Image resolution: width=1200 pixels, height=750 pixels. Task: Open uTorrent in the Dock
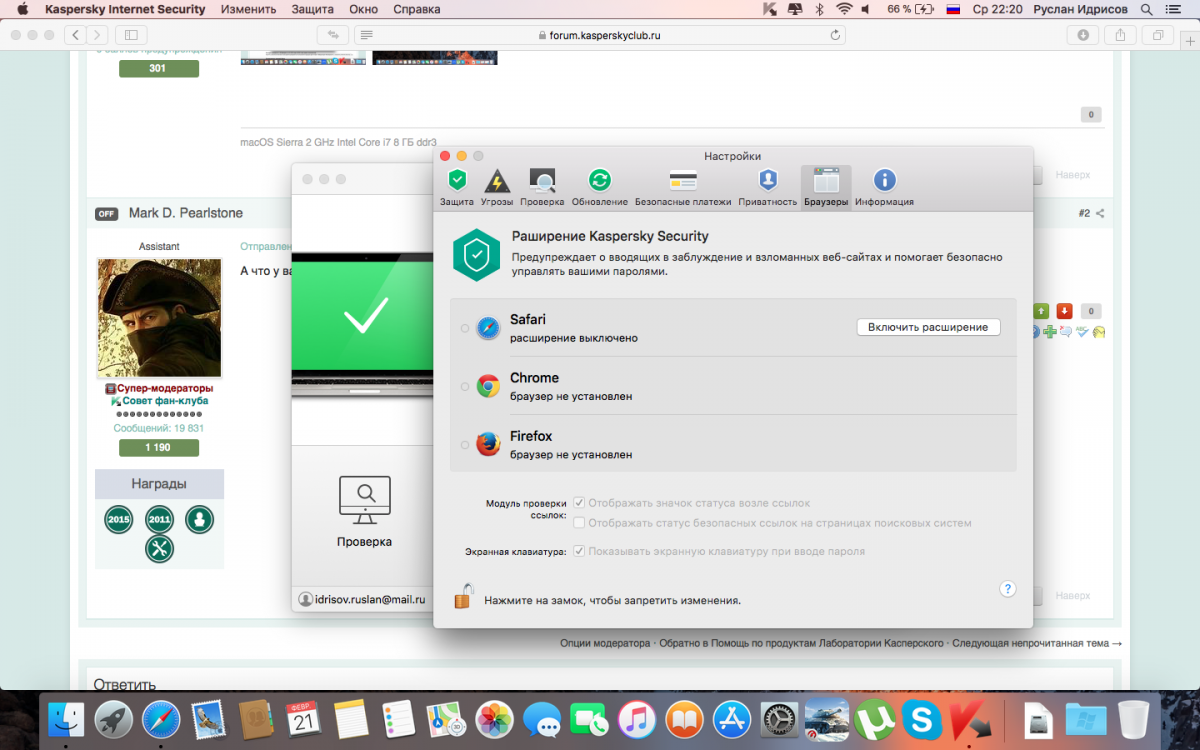pos(876,719)
